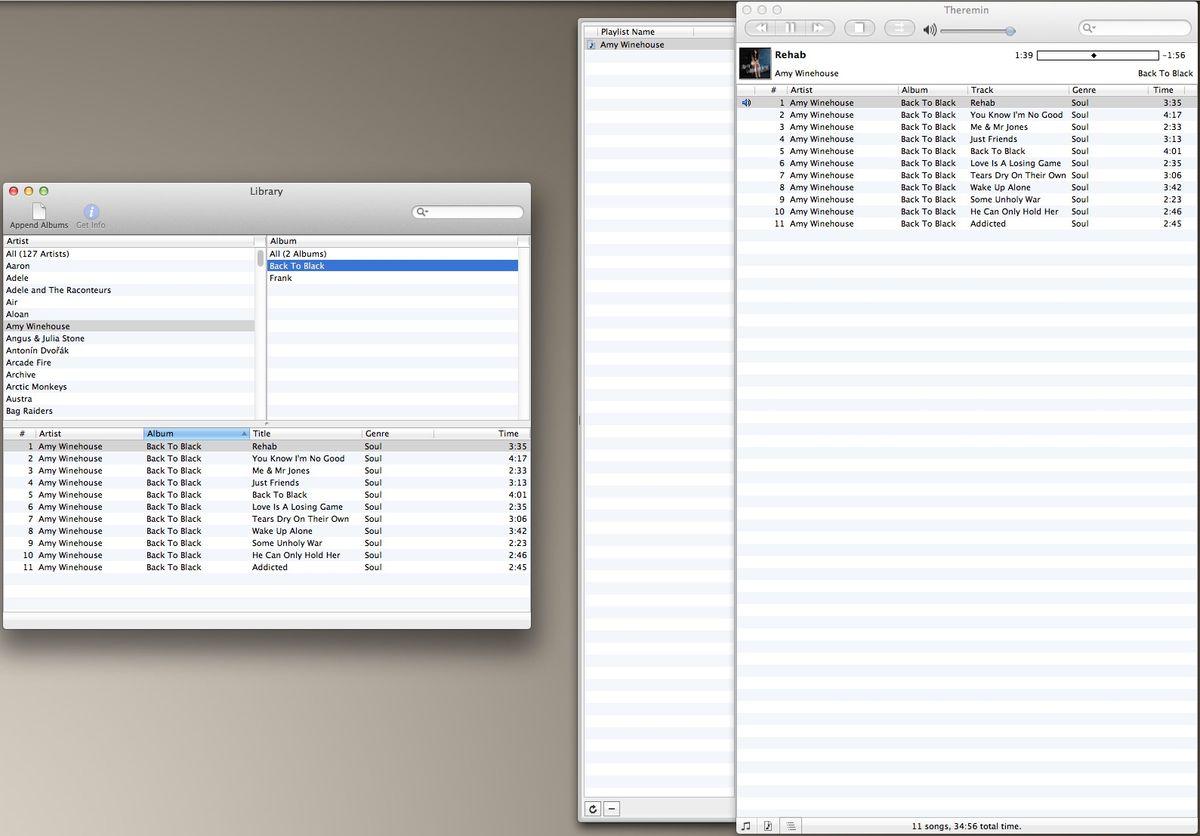Sort Theremin playlist by Artist column header
This screenshot has height=836, width=1200.
point(842,90)
